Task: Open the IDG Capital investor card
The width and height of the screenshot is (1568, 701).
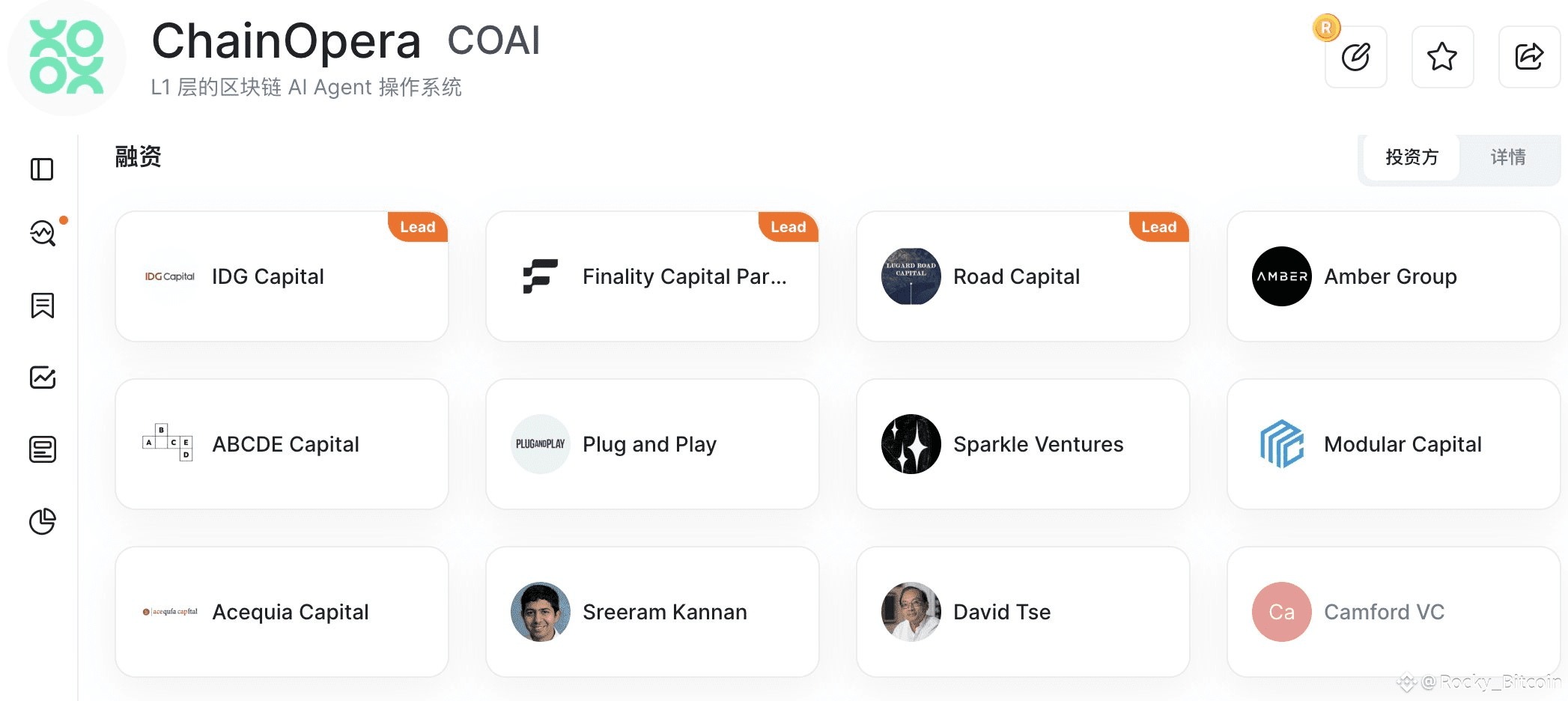Action: click(x=282, y=276)
